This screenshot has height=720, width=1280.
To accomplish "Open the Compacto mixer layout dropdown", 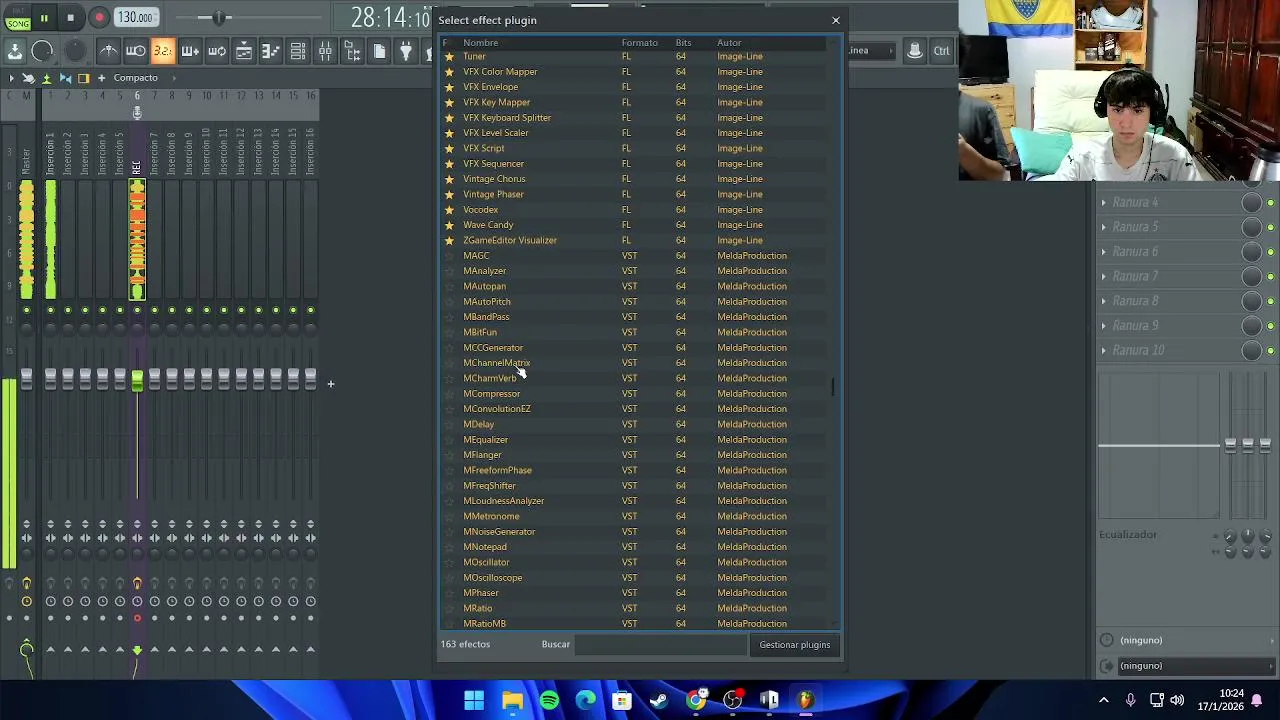I will click(x=135, y=78).
